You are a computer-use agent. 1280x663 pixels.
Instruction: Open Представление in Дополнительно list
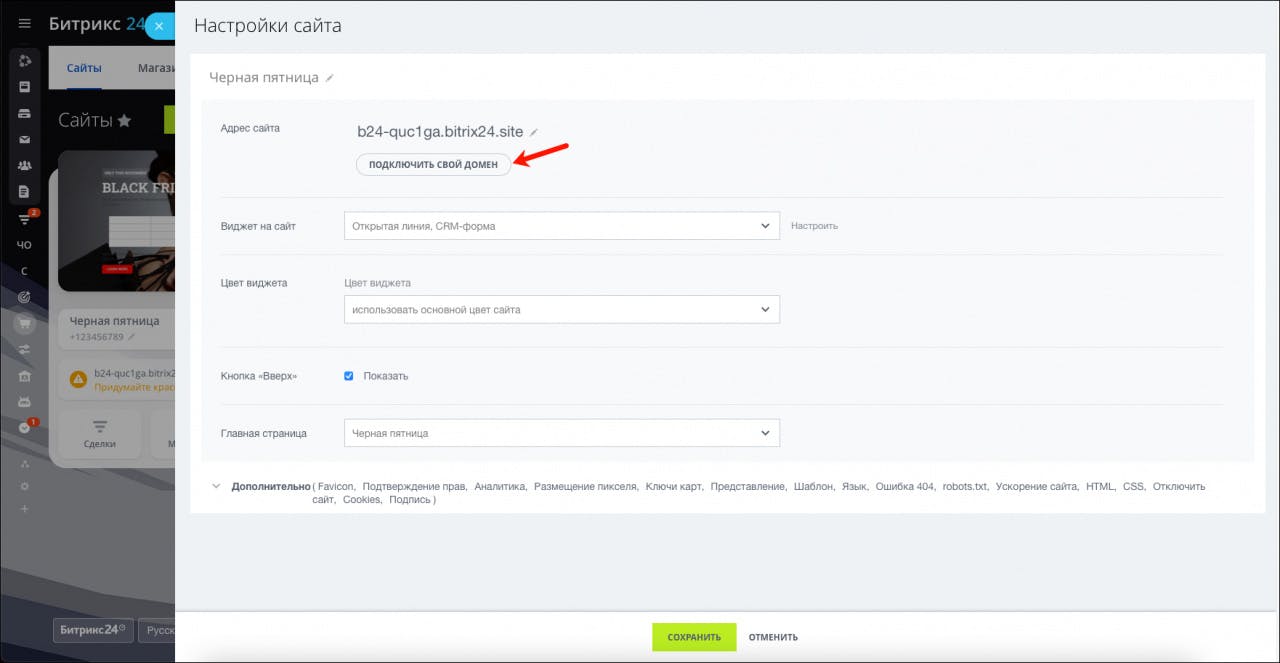point(748,487)
